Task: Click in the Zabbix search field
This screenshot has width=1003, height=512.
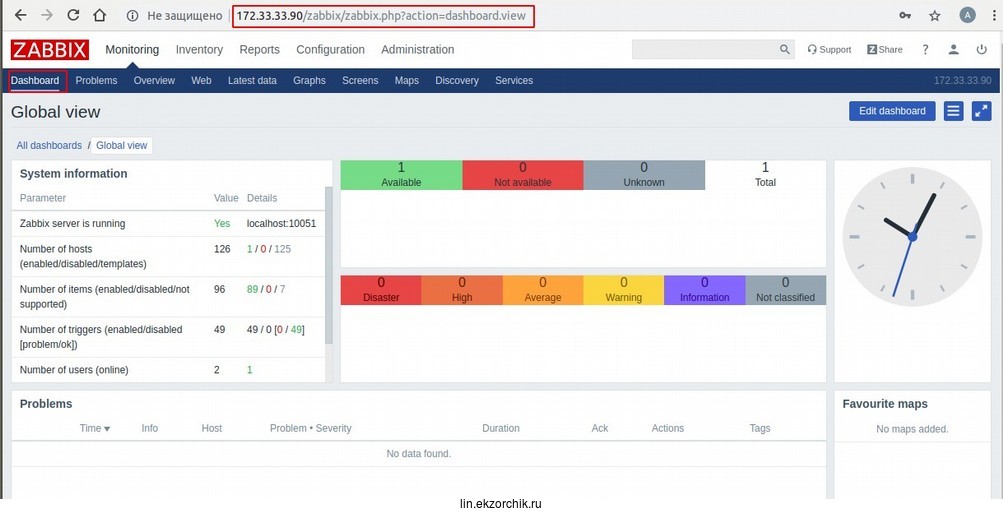Action: tap(705, 50)
